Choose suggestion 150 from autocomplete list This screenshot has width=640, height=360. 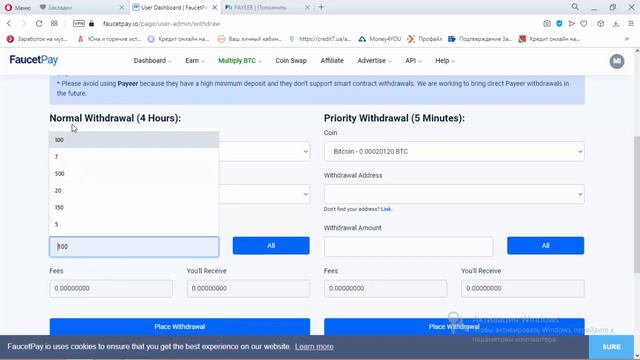click(x=134, y=207)
